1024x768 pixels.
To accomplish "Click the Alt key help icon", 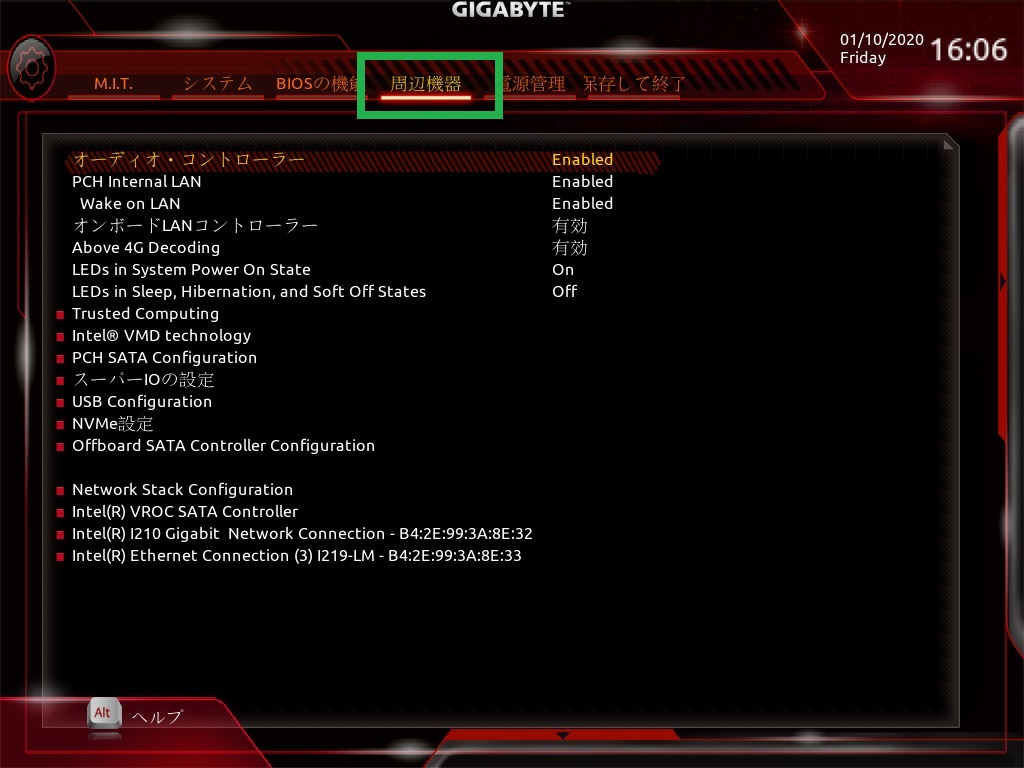I will [104, 713].
